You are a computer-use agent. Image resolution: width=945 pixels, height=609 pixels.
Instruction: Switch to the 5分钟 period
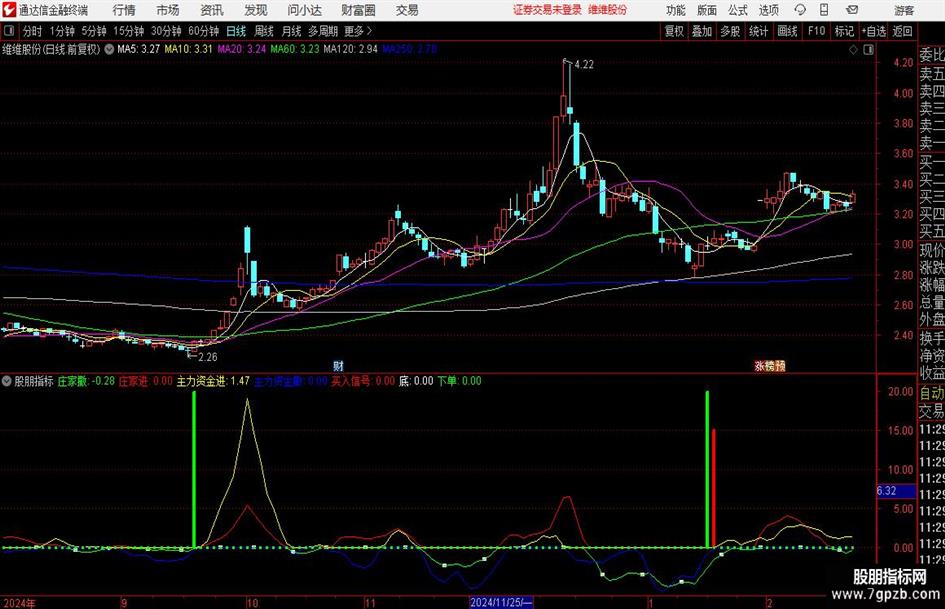[93, 31]
